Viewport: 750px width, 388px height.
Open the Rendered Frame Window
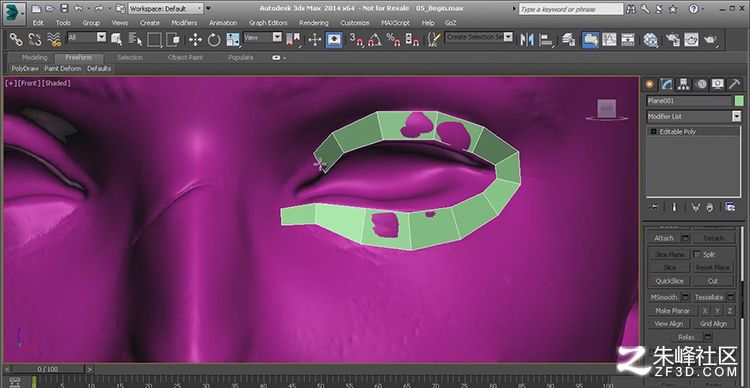tap(691, 40)
